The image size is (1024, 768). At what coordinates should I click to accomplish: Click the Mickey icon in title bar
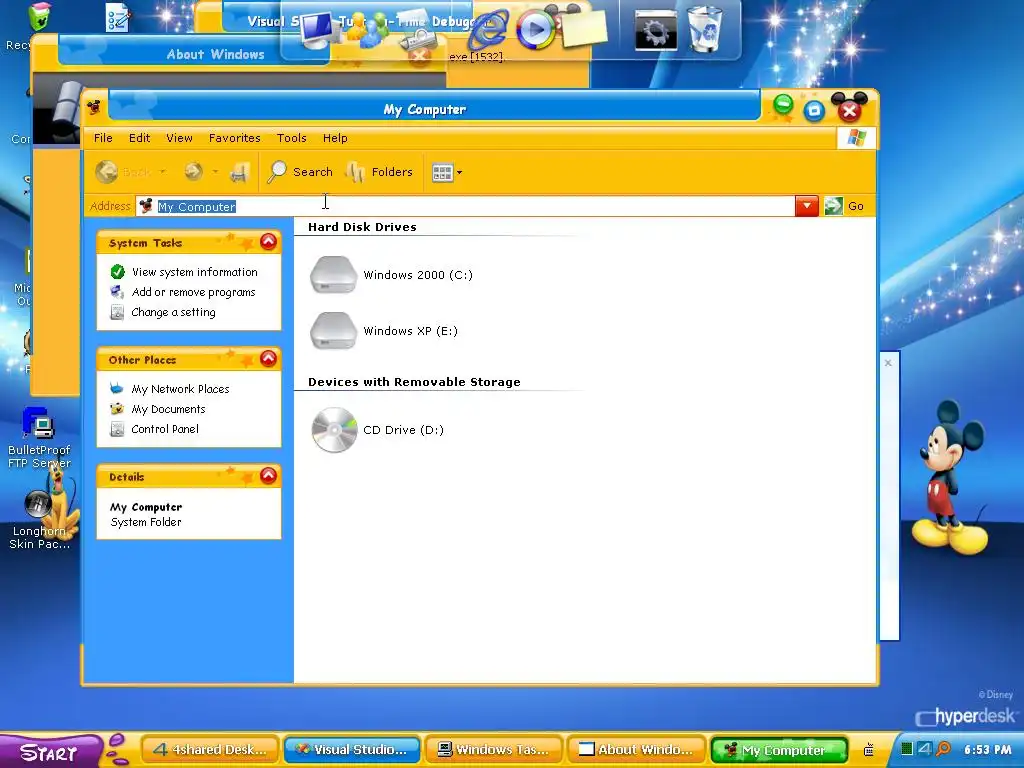(94, 107)
